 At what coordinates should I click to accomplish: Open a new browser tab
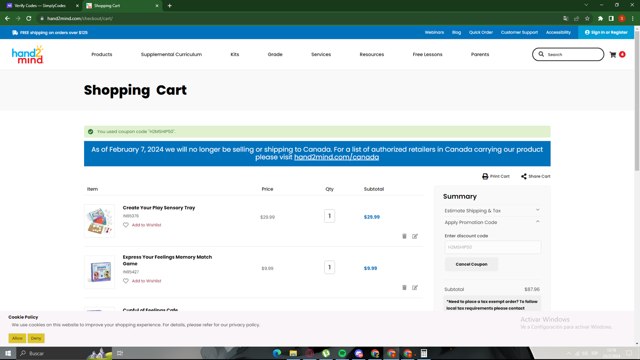(x=169, y=6)
